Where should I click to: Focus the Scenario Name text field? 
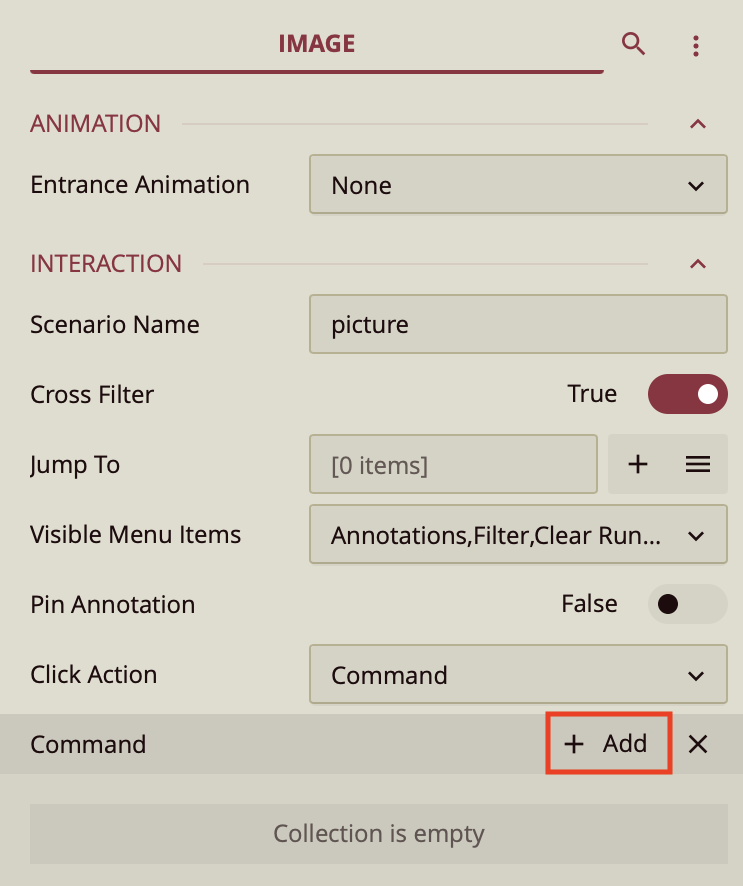click(517, 324)
